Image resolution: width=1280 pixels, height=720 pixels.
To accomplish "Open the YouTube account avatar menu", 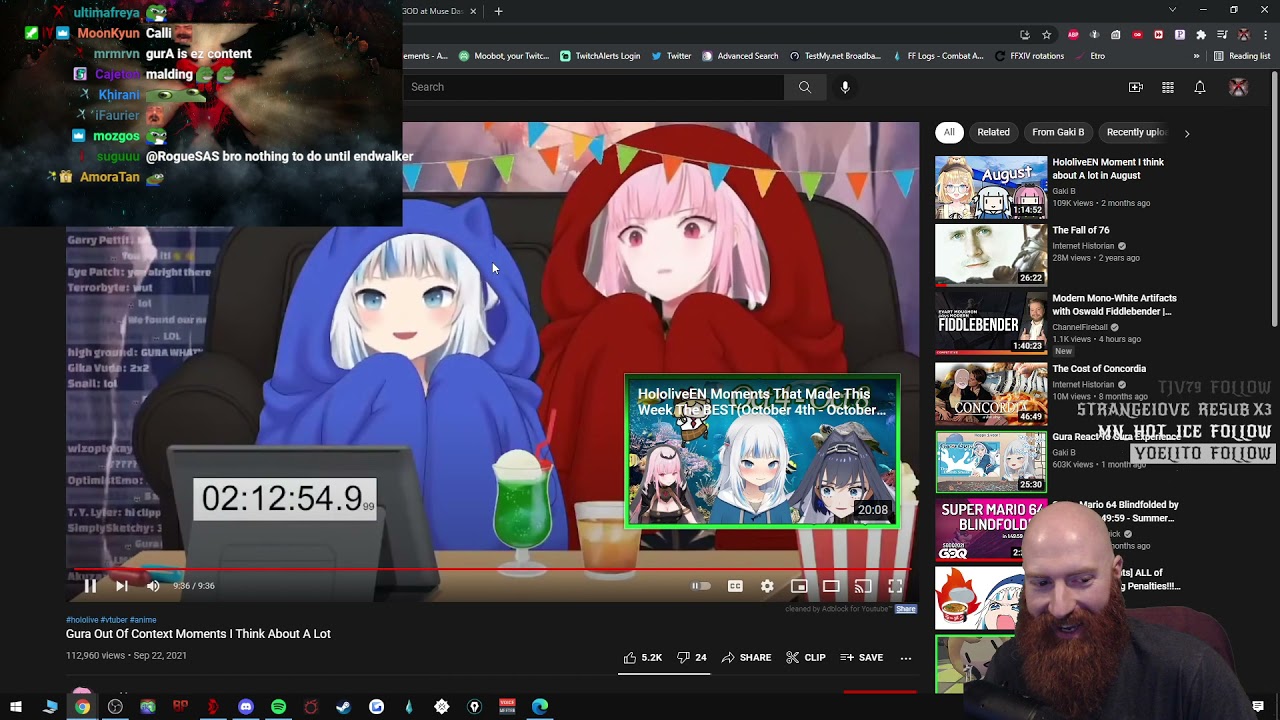I will [1239, 88].
